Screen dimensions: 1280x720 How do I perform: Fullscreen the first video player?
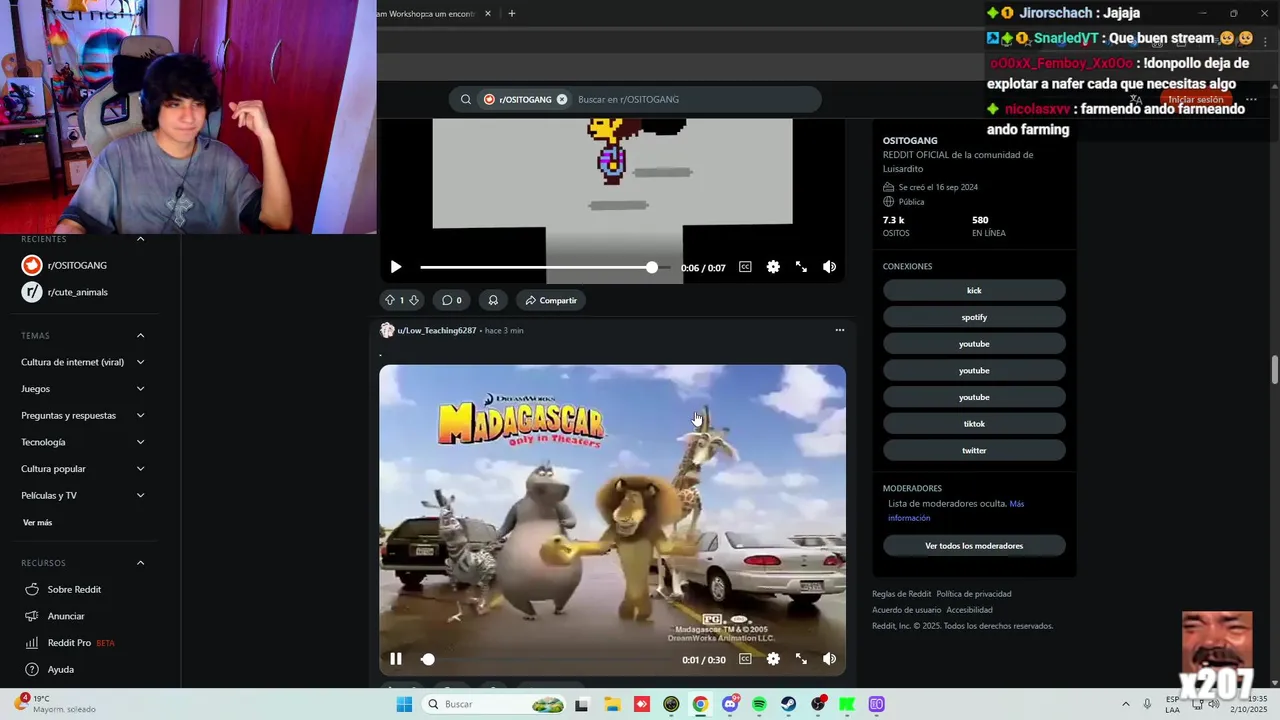[801, 267]
